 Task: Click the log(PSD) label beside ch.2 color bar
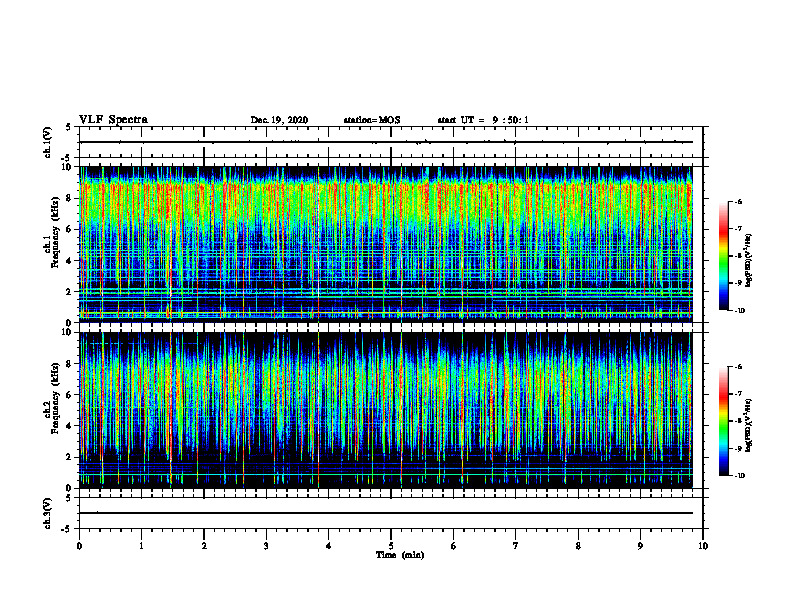click(x=749, y=426)
